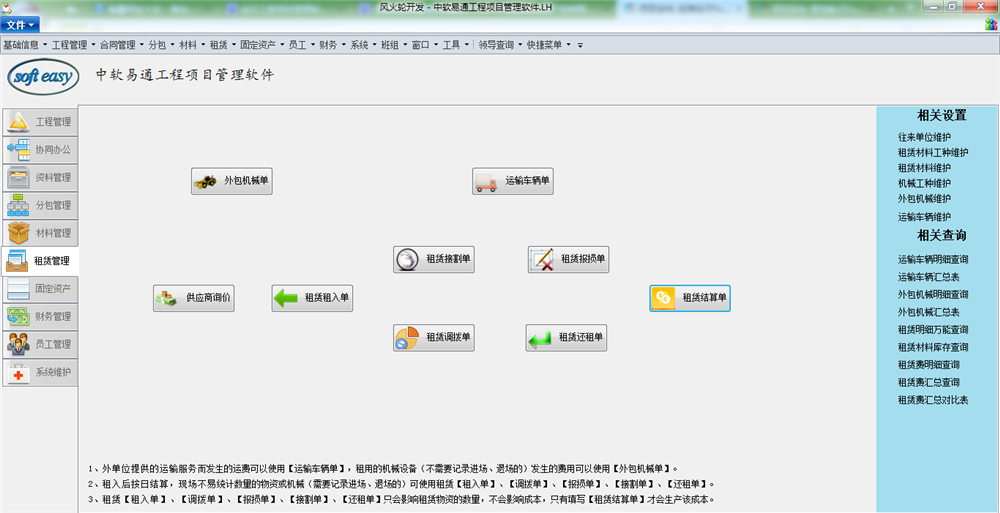
Task: Expand 领导查询 menu dropdown
Action: pos(499,45)
